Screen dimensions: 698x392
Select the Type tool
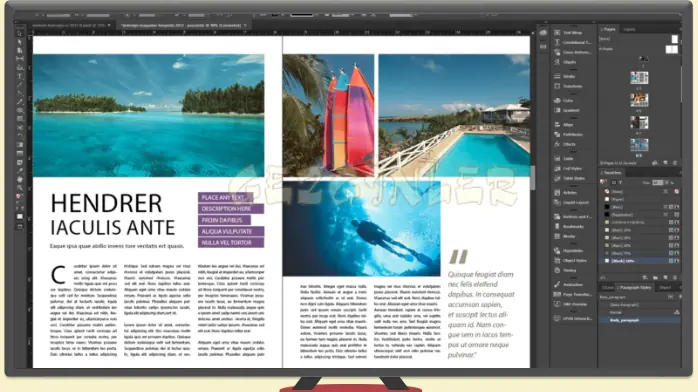[x=20, y=76]
